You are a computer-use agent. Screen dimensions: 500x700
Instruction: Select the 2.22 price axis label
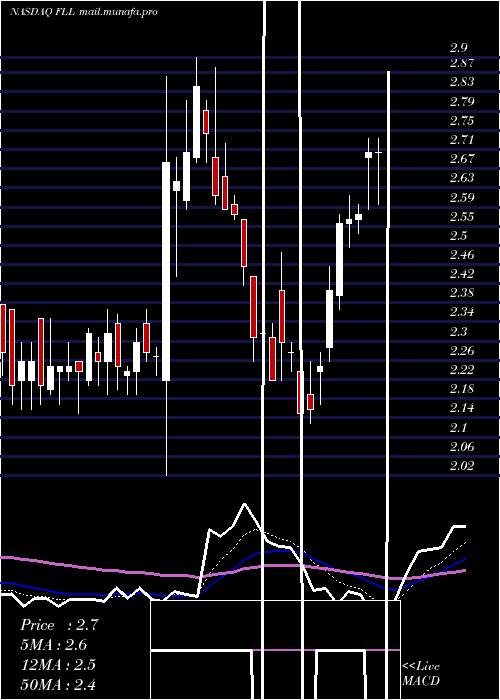(462, 370)
